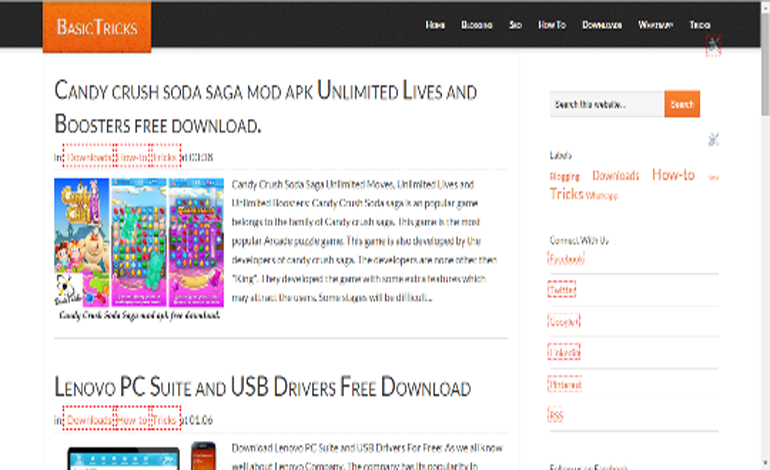Image resolution: width=770 pixels, height=470 pixels.
Task: Click the Tricks tag under the Candy Crush post
Action: pyautogui.click(x=165, y=157)
